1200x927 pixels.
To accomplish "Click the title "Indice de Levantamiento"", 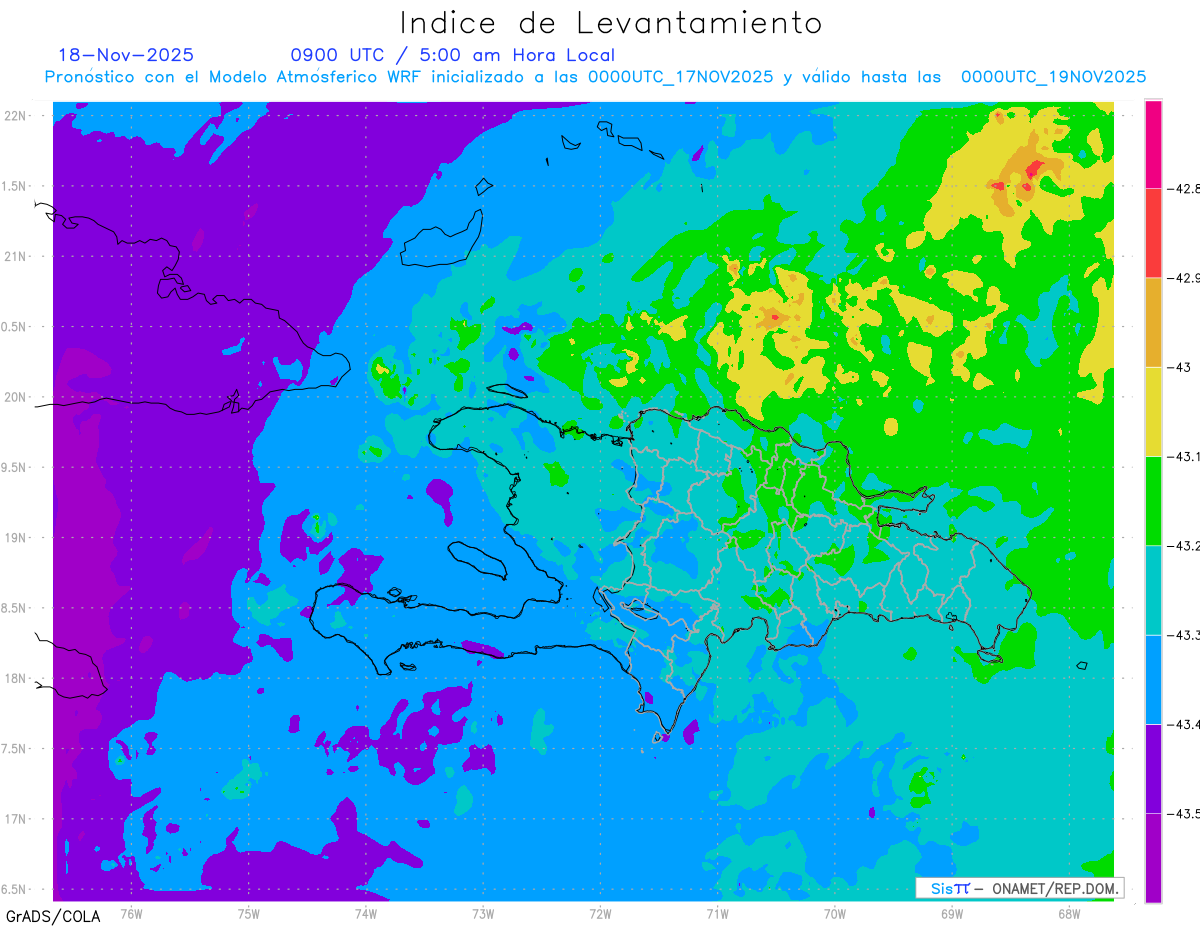I will (611, 22).
